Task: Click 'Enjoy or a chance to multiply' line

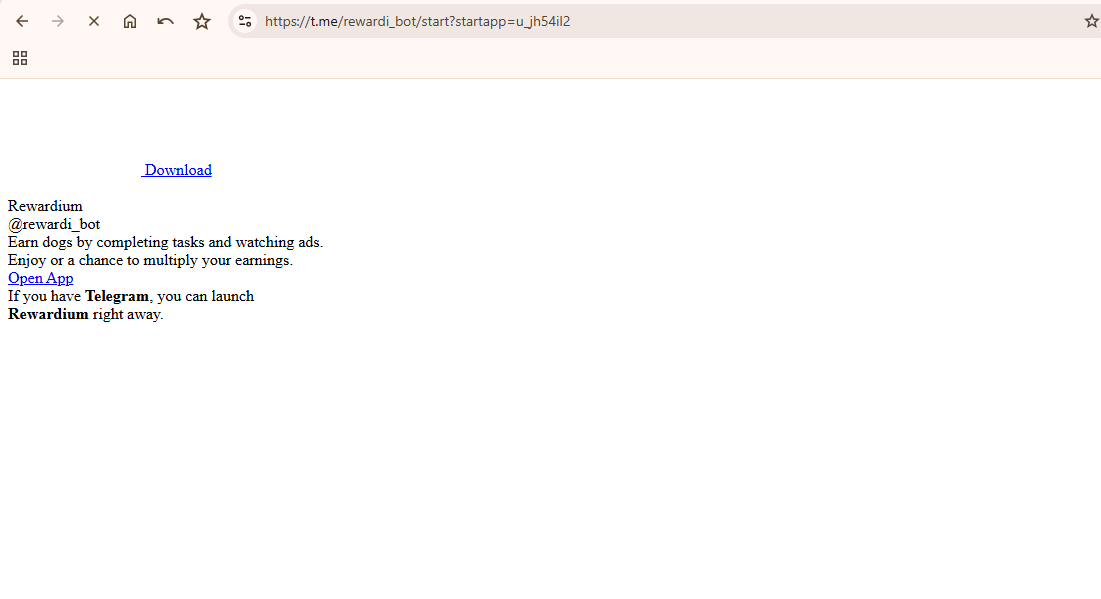Action: (150, 260)
